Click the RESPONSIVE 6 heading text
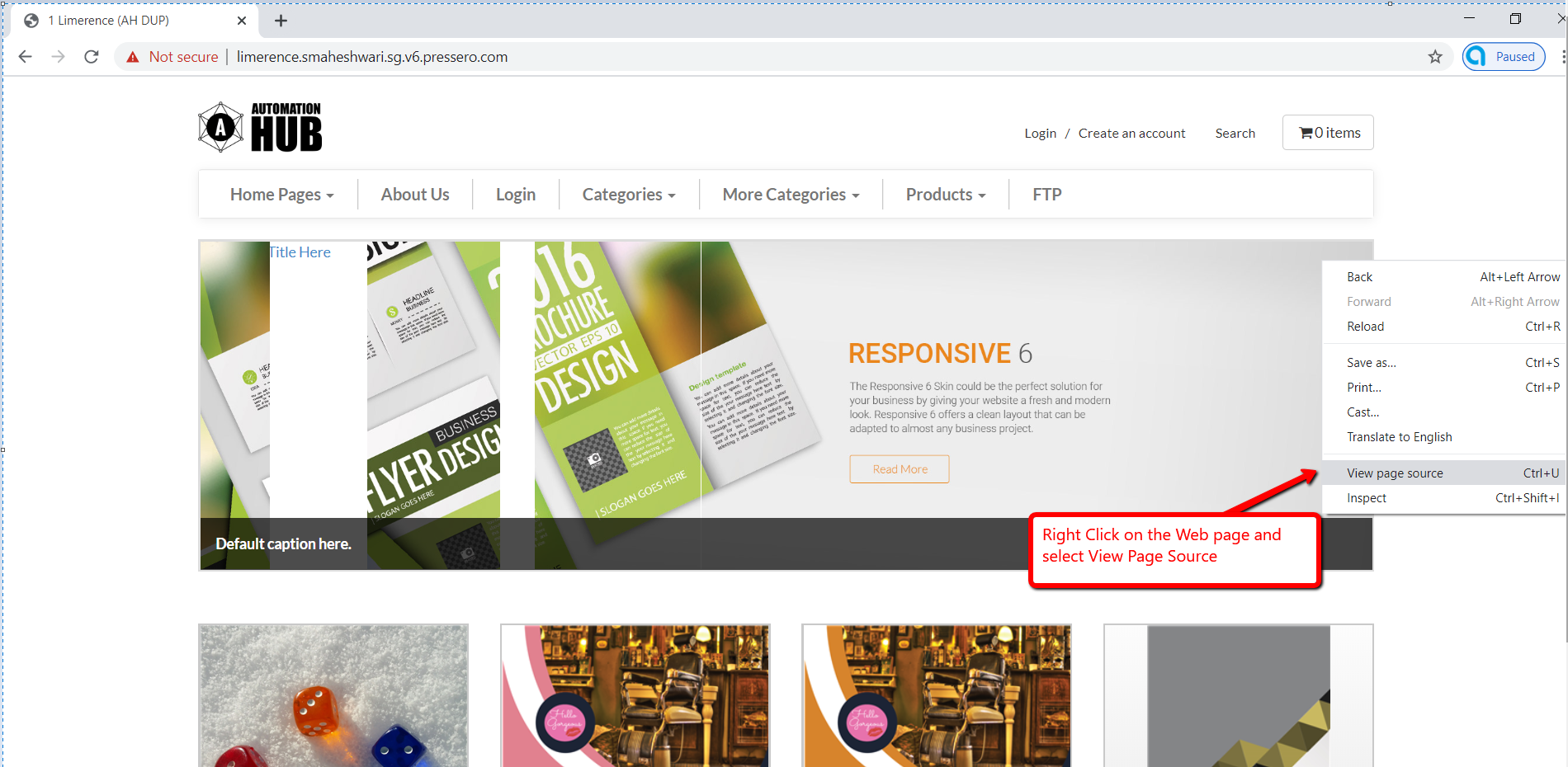1568x767 pixels. click(x=940, y=353)
